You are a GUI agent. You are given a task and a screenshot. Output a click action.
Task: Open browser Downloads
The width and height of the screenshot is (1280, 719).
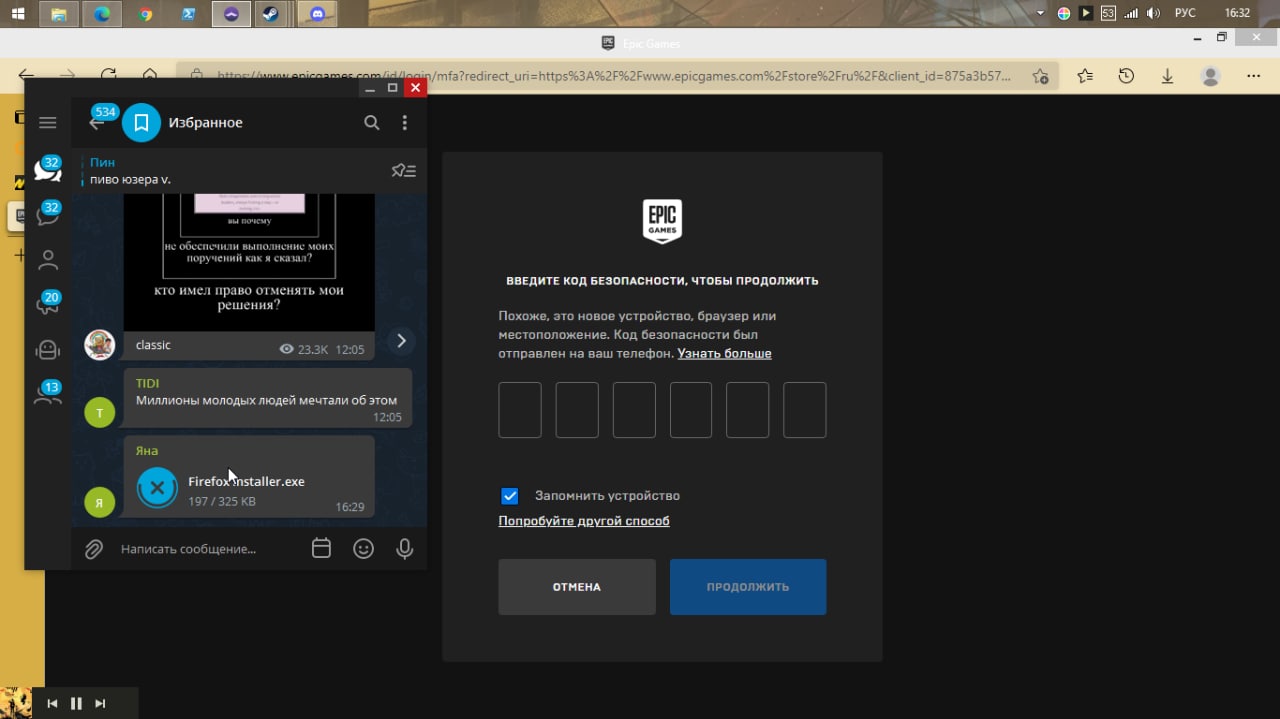coord(1167,76)
